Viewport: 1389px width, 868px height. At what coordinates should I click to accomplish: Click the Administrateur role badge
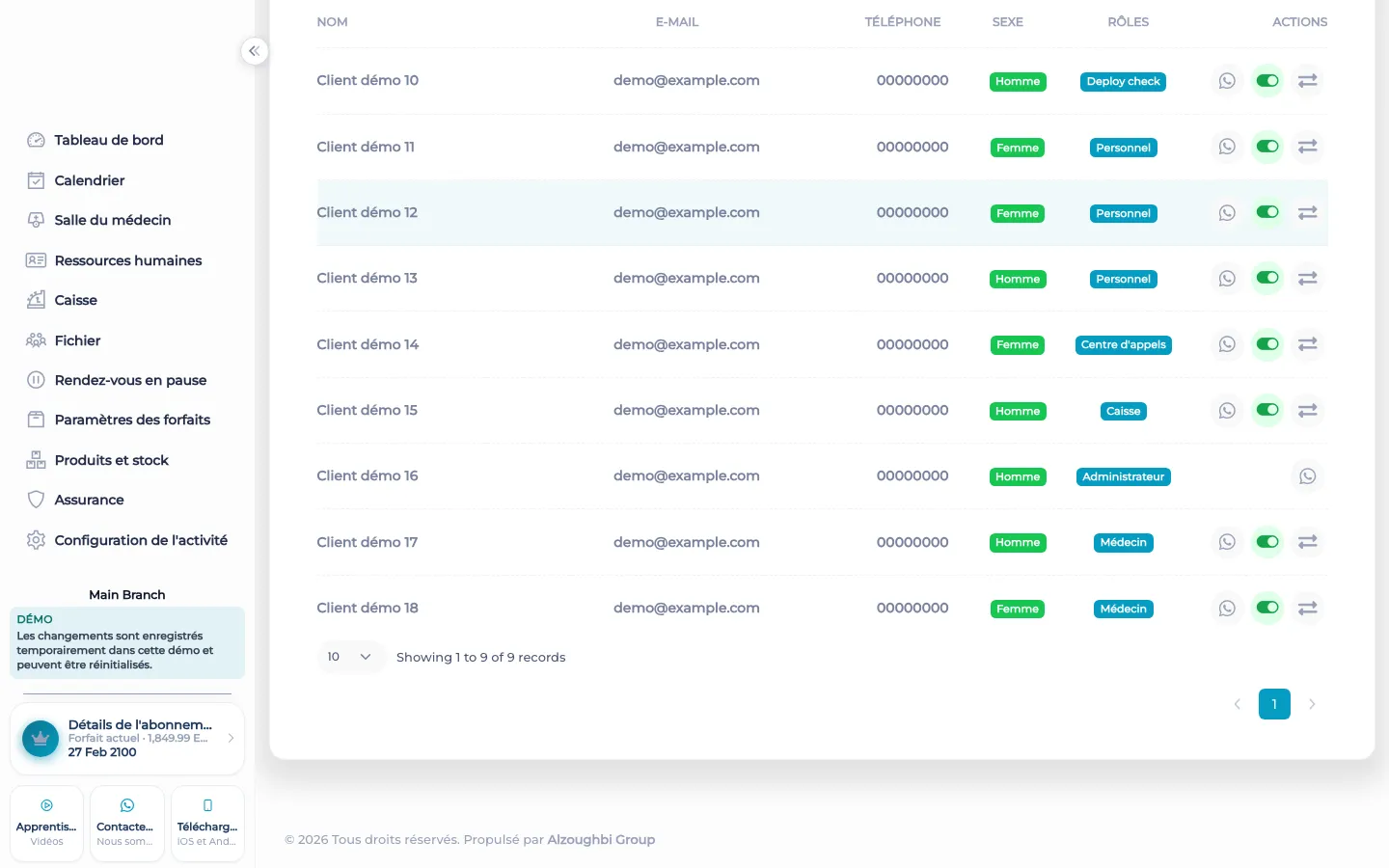1124,477
